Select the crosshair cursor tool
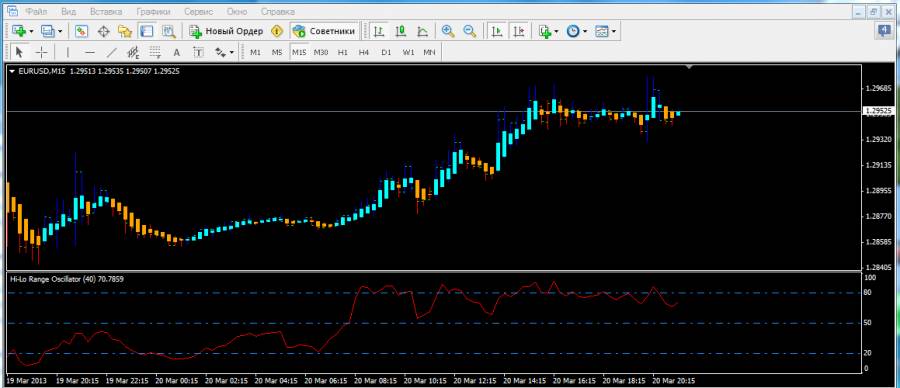 point(41,52)
